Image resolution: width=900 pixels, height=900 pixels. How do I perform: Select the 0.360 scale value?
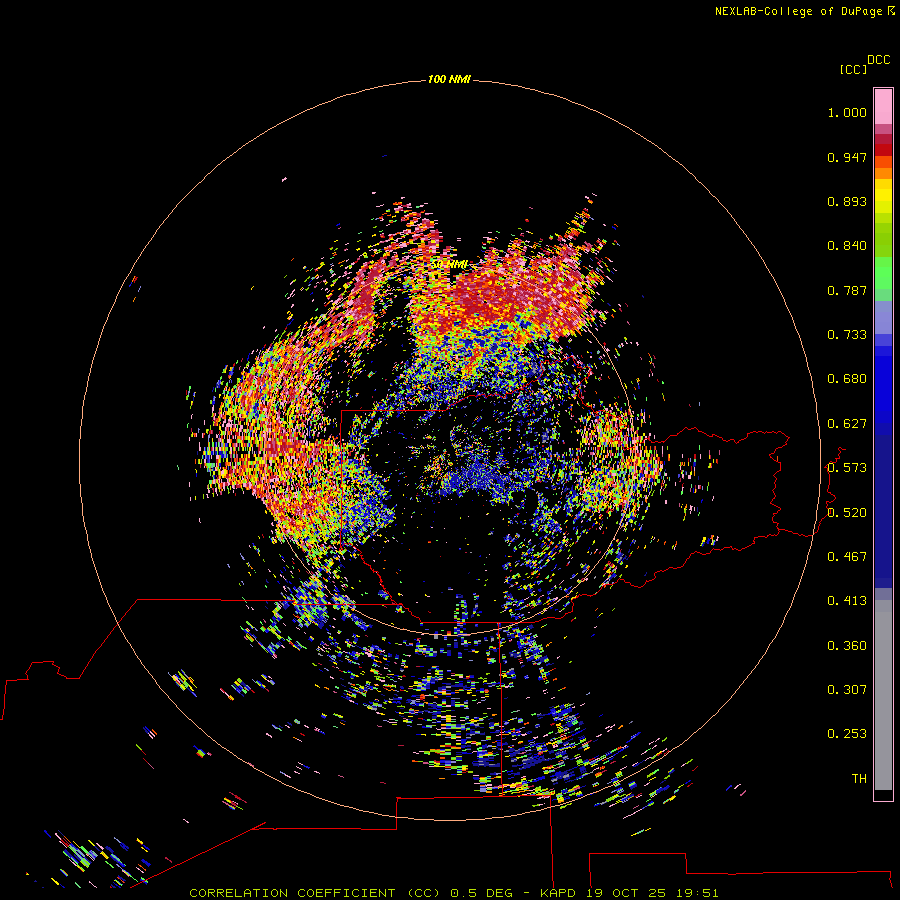click(847, 646)
